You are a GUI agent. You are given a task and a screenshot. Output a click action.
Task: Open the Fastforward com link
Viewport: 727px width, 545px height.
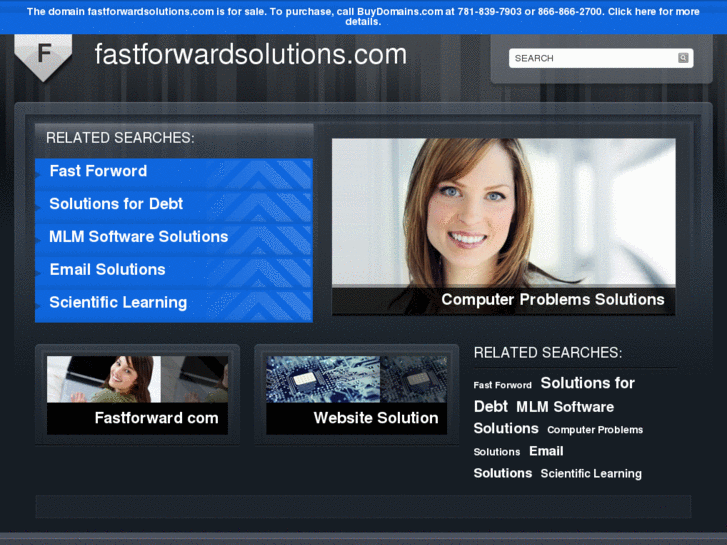click(156, 418)
